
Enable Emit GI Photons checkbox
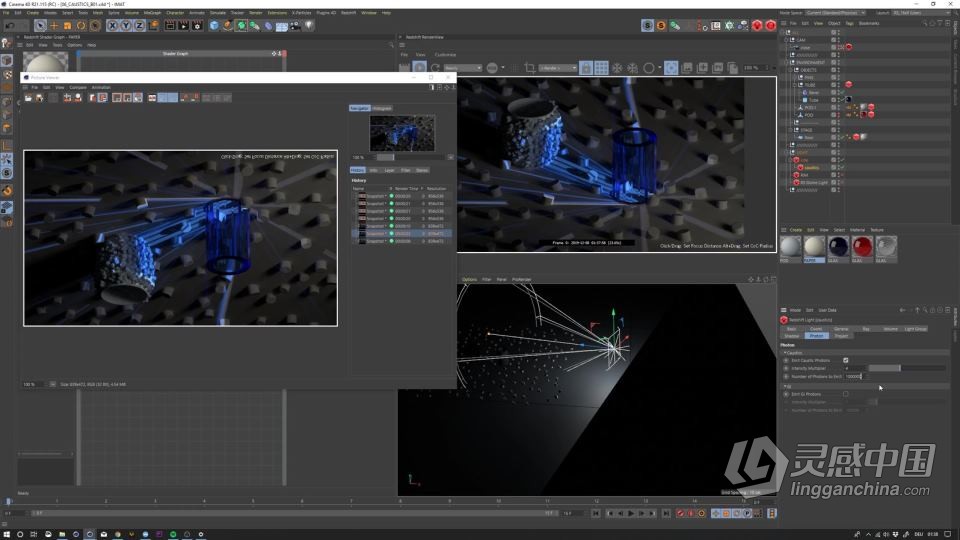[846, 394]
